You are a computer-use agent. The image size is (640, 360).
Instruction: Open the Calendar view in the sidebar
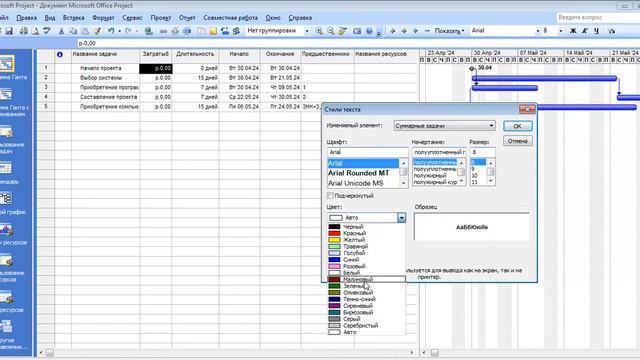6,172
